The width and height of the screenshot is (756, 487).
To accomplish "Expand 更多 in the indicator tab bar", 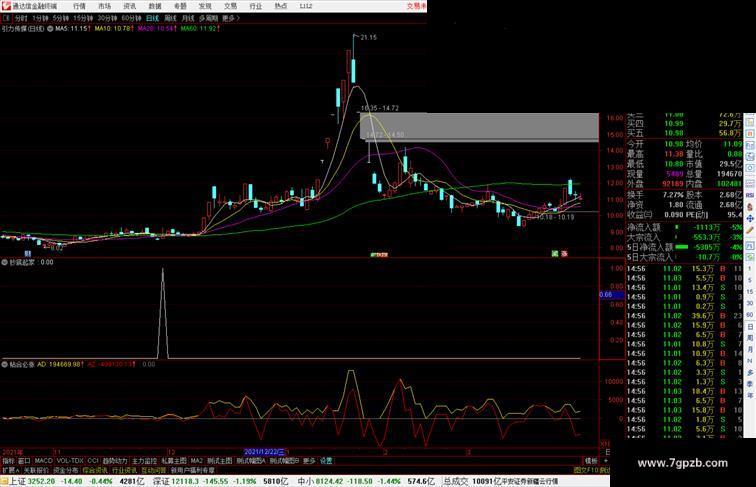I will click(309, 461).
